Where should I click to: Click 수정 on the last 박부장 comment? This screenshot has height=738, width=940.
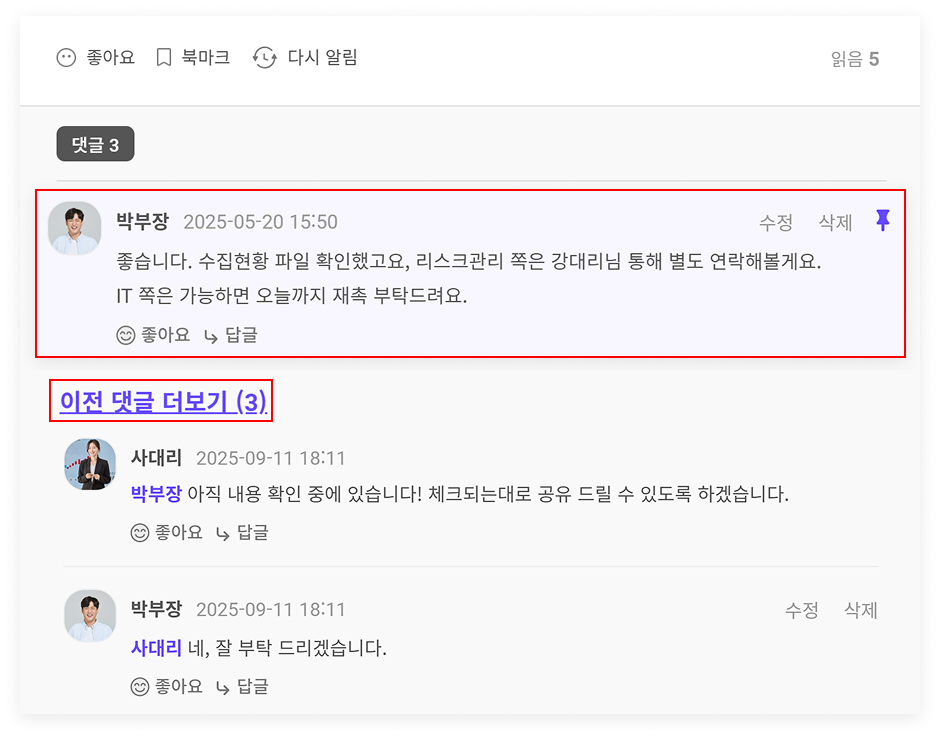(x=802, y=610)
